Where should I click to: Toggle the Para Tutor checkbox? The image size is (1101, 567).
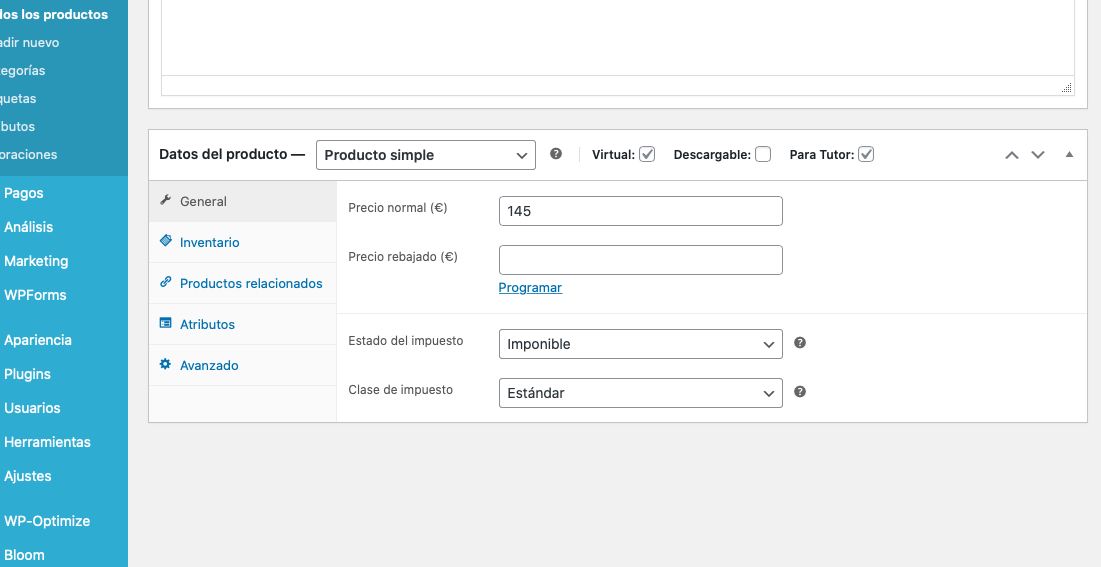pos(866,154)
